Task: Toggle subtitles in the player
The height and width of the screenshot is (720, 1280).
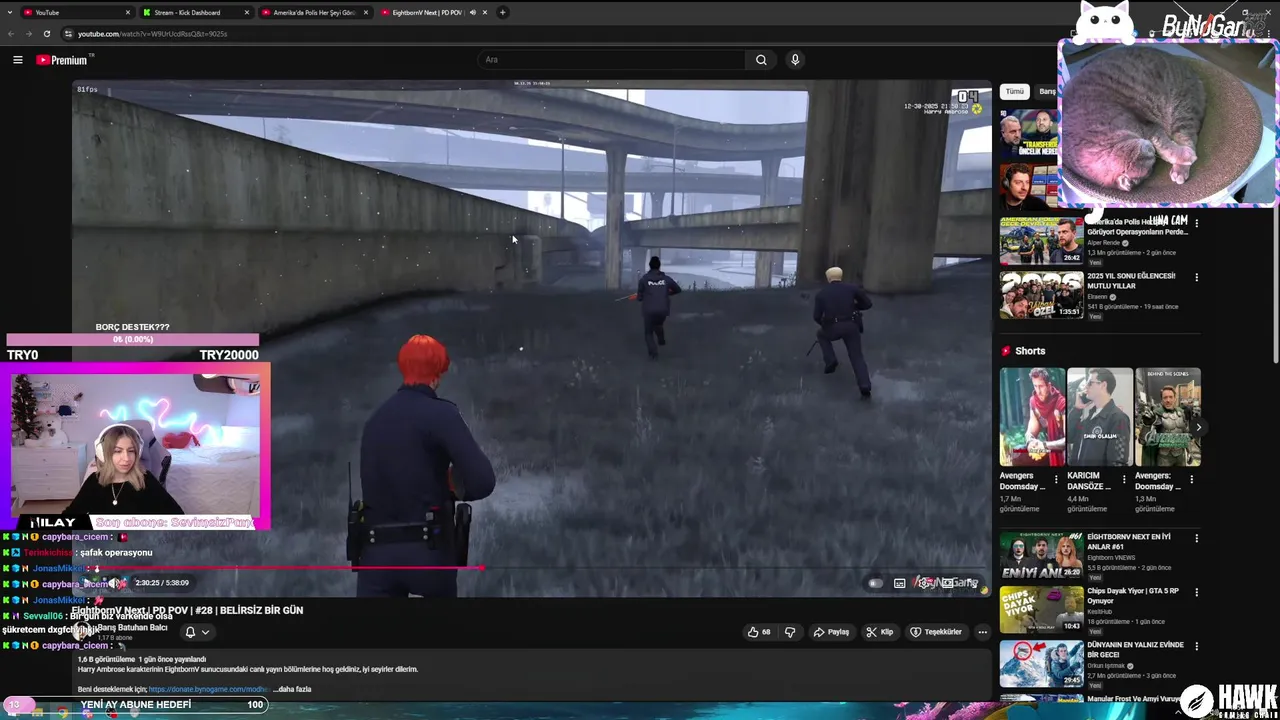Action: [900, 583]
